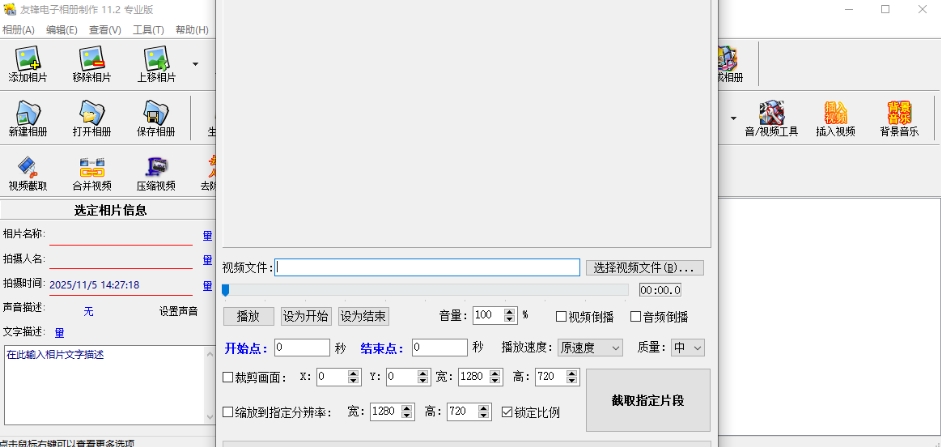Click the 视频文件 path input field
This screenshot has height=447, width=941.
(x=427, y=268)
